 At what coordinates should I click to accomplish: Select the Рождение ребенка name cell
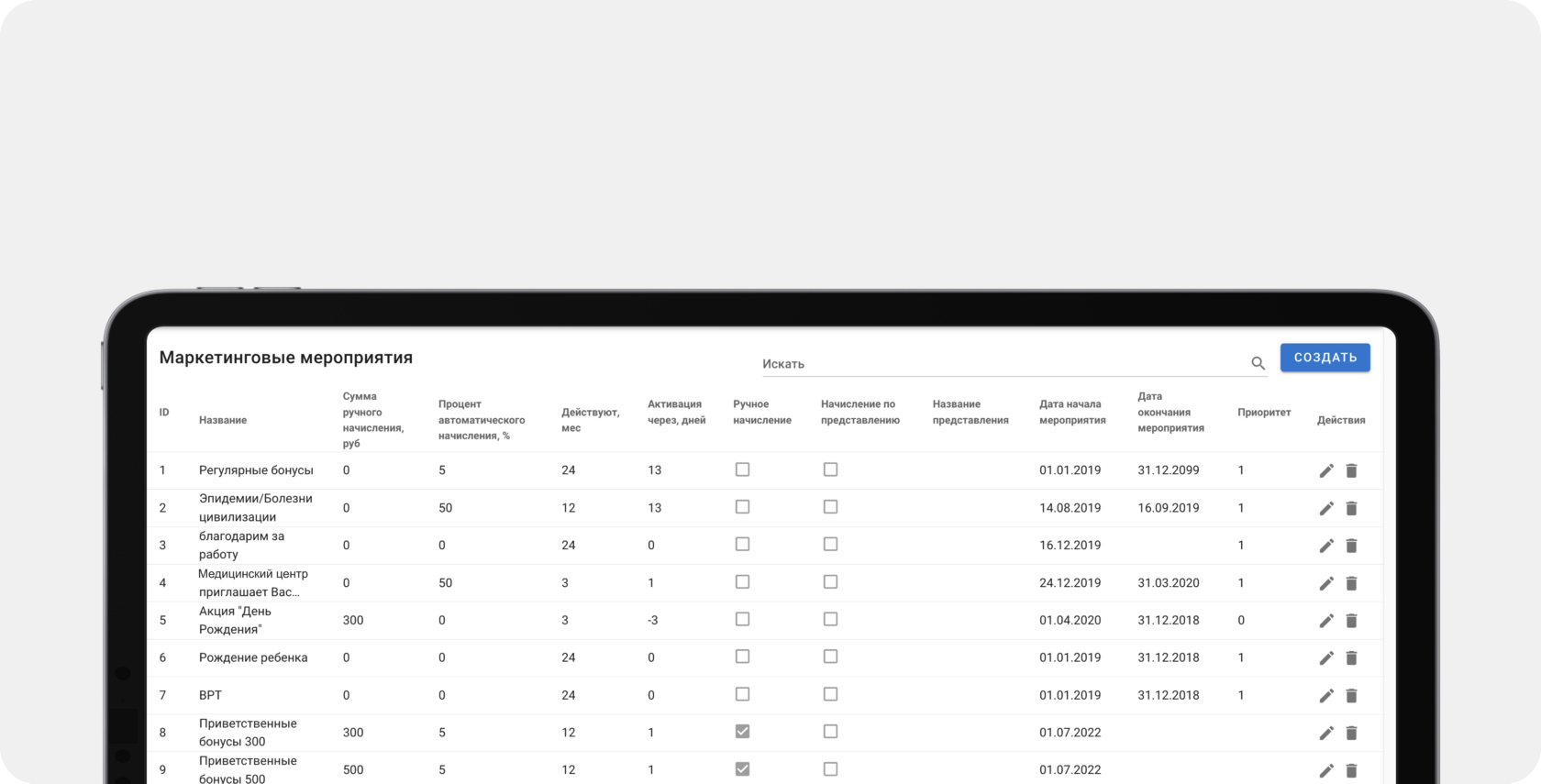(x=253, y=657)
